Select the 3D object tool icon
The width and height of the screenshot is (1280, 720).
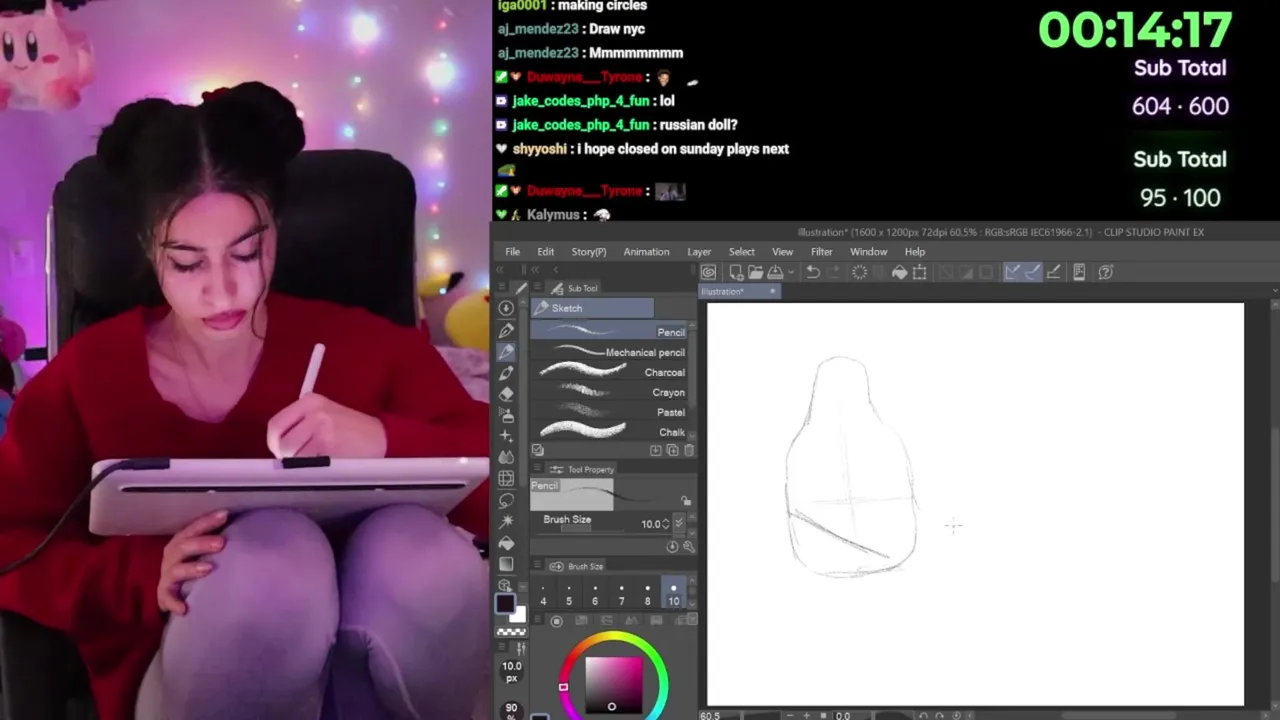(506, 585)
